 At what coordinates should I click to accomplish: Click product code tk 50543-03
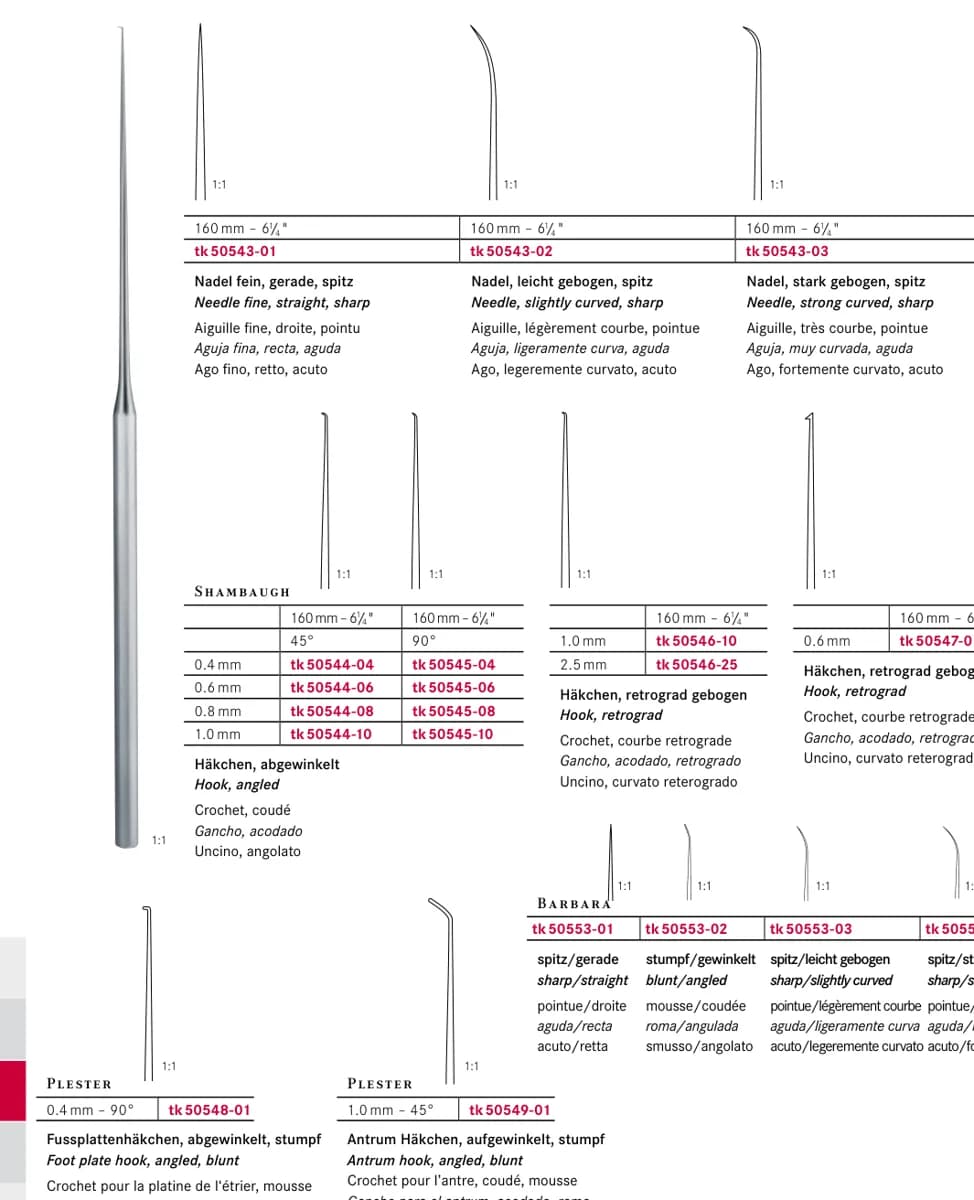click(x=787, y=251)
